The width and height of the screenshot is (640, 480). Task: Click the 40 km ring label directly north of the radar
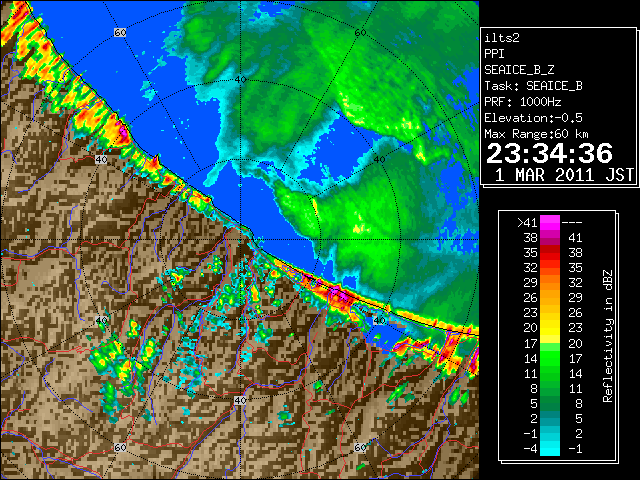[x=240, y=80]
